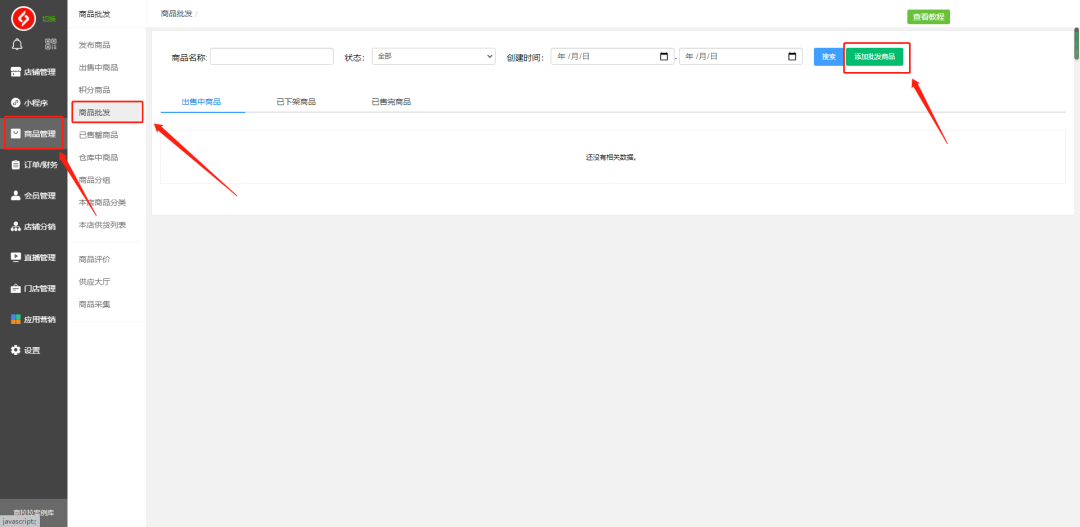Open 商品采集 submenu item
The width and height of the screenshot is (1080, 527).
tap(94, 304)
